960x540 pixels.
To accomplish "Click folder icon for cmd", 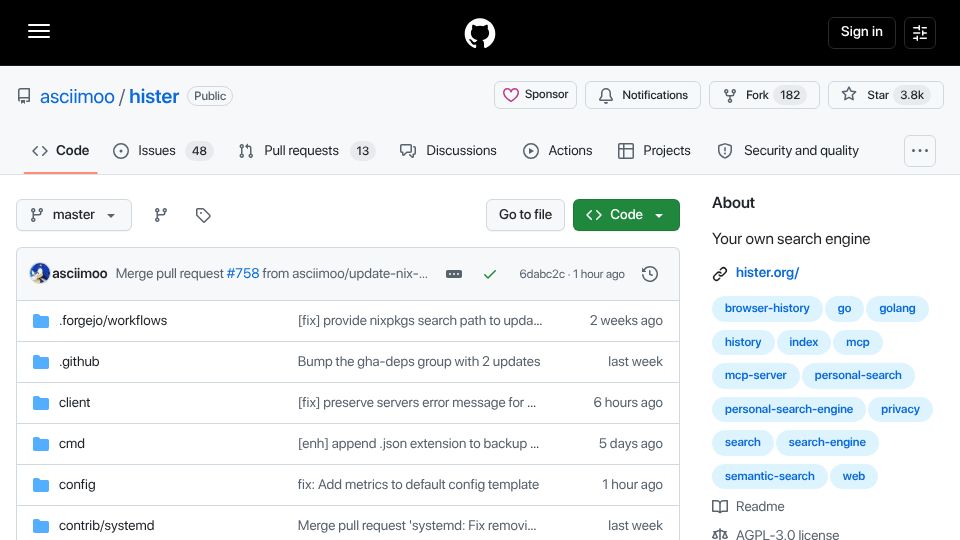I will click(41, 444).
